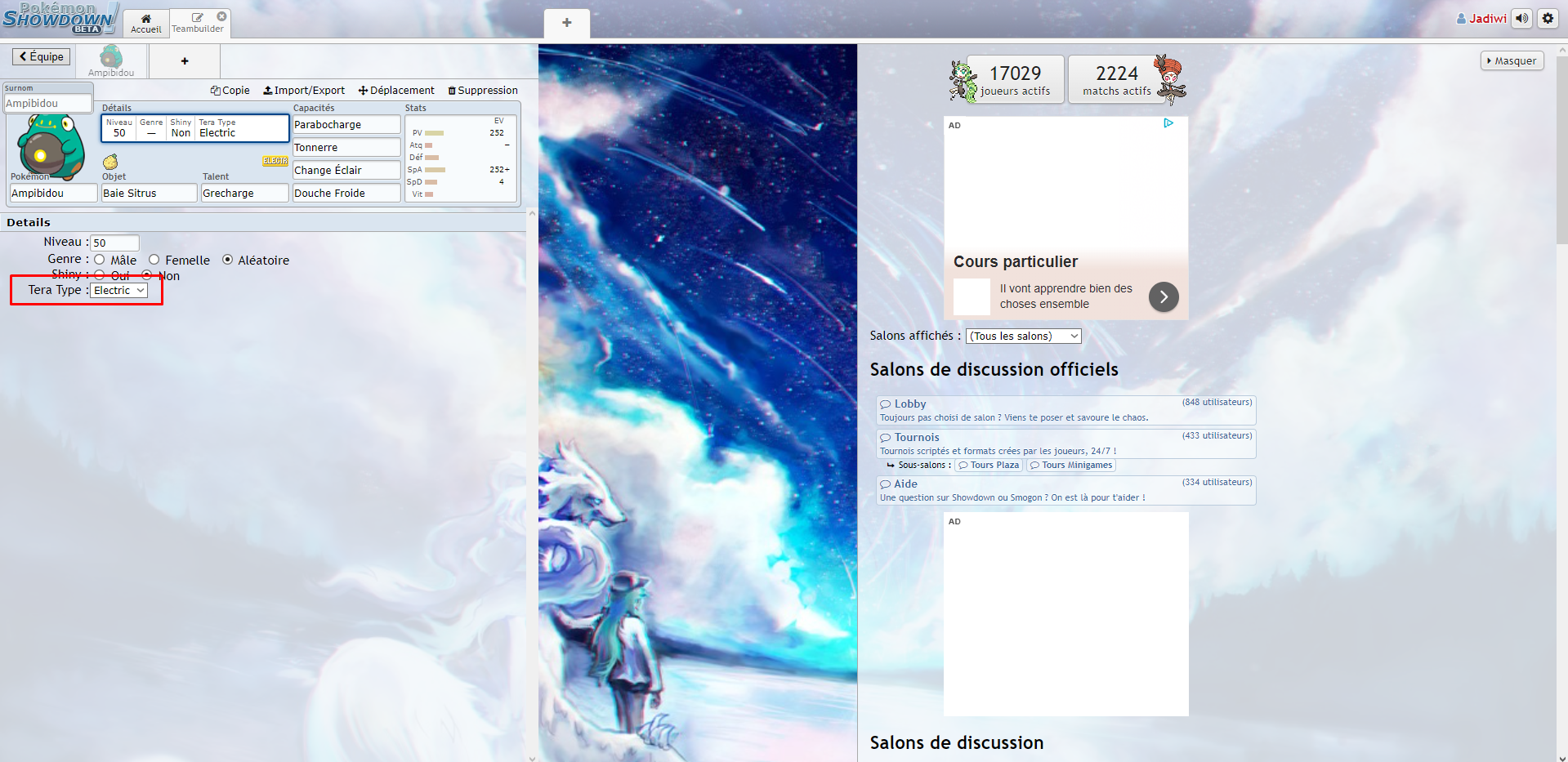
Task: Click the Ampibidou sprite image
Action: tap(51, 145)
